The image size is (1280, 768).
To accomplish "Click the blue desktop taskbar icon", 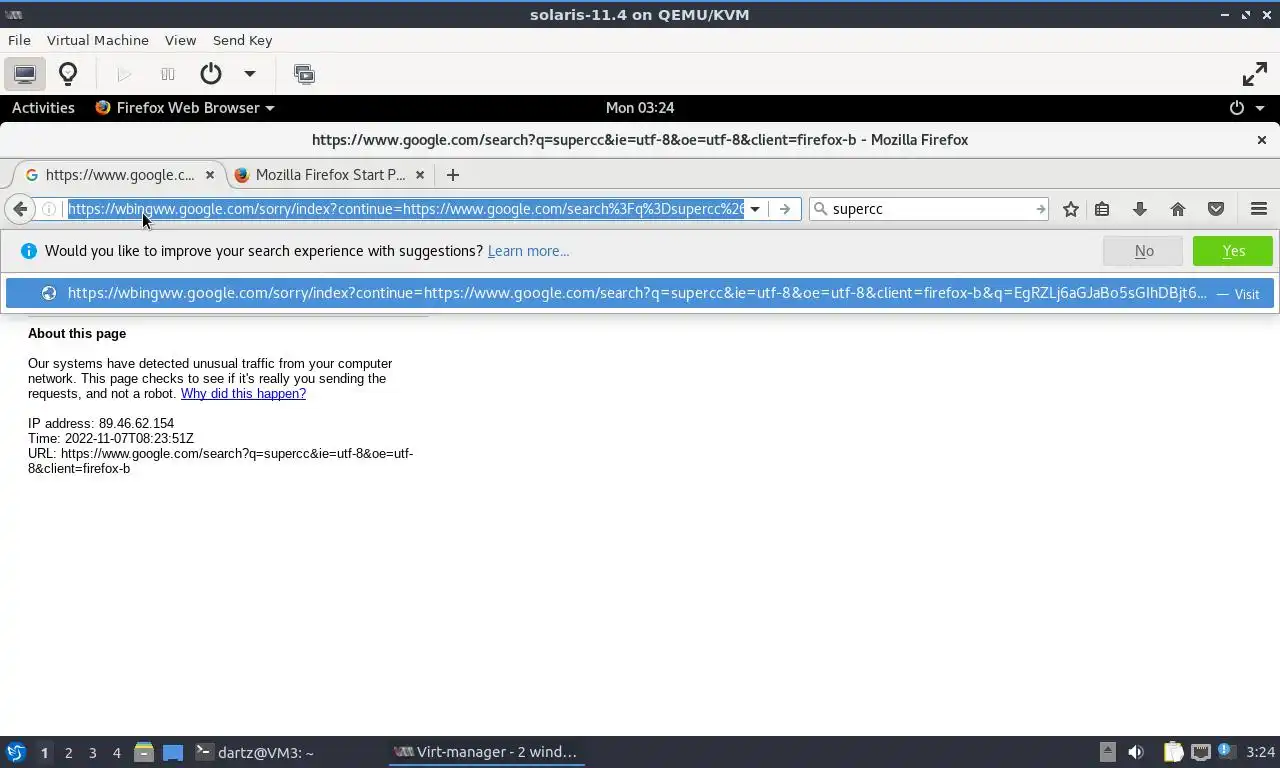I will 173,752.
